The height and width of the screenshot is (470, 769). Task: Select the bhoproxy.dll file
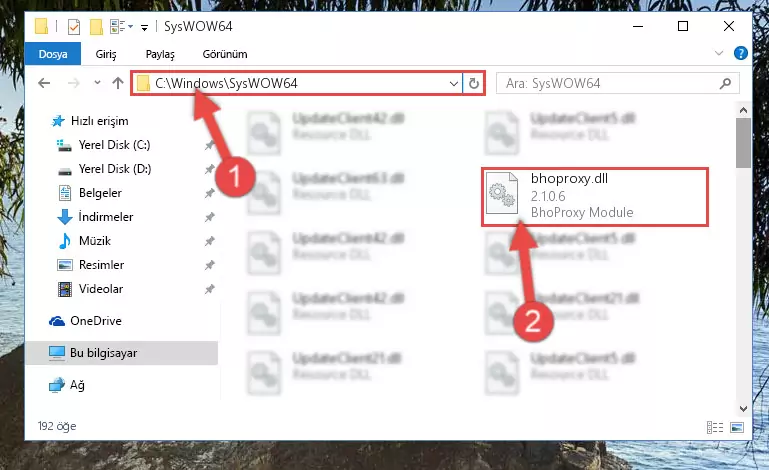pyautogui.click(x=595, y=196)
